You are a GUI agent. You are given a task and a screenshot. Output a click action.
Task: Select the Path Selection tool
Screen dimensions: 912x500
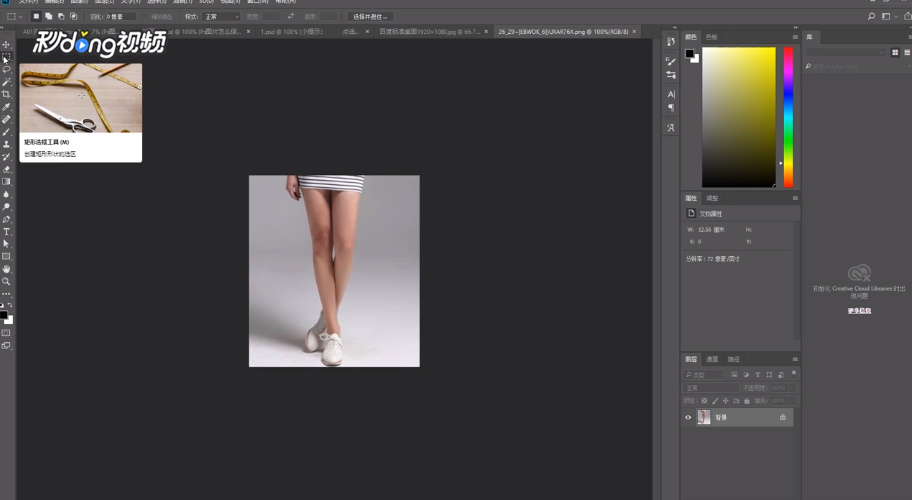coord(6,244)
